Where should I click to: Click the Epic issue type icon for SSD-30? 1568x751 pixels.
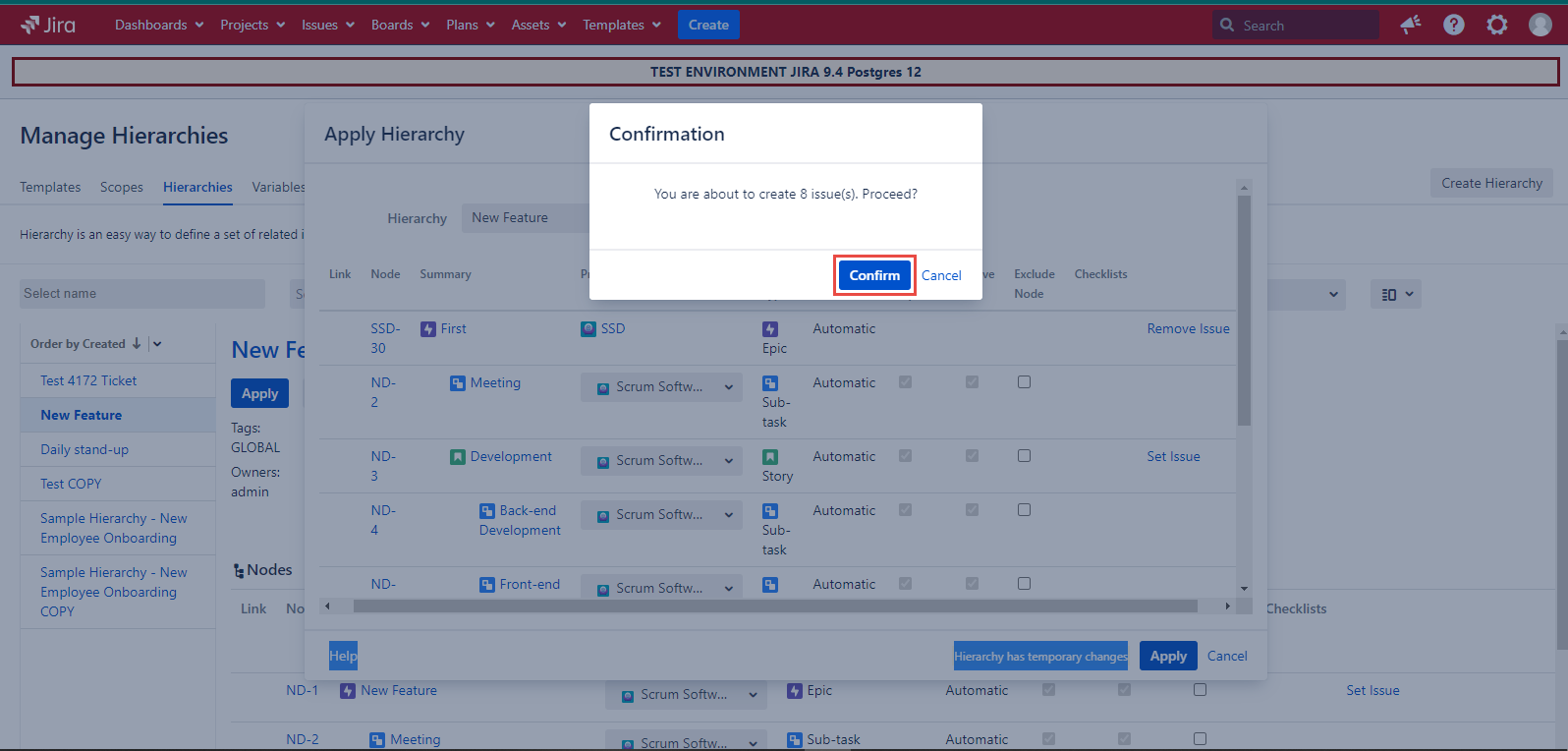pyautogui.click(x=770, y=329)
